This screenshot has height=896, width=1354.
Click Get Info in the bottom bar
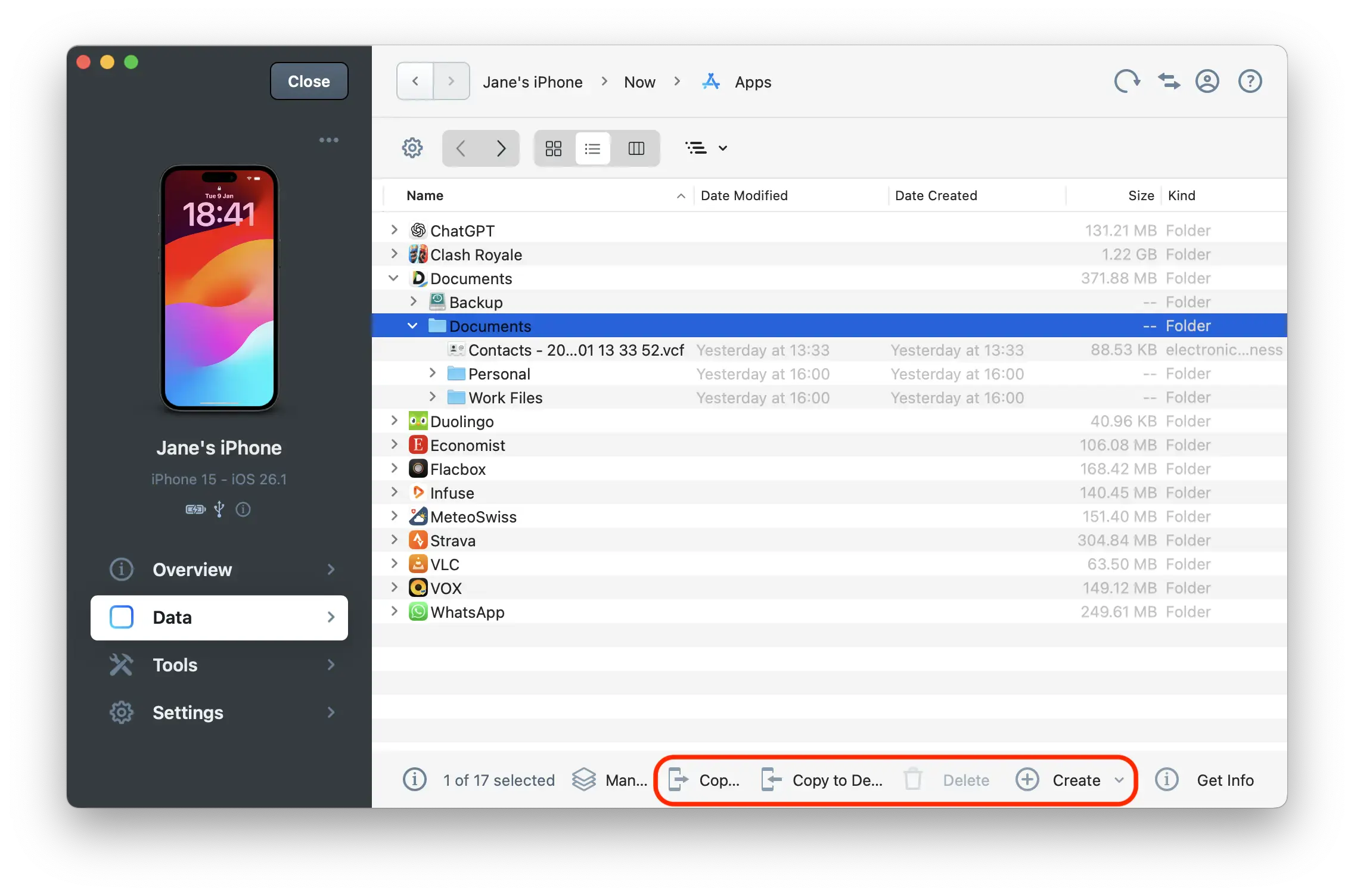click(x=1225, y=779)
